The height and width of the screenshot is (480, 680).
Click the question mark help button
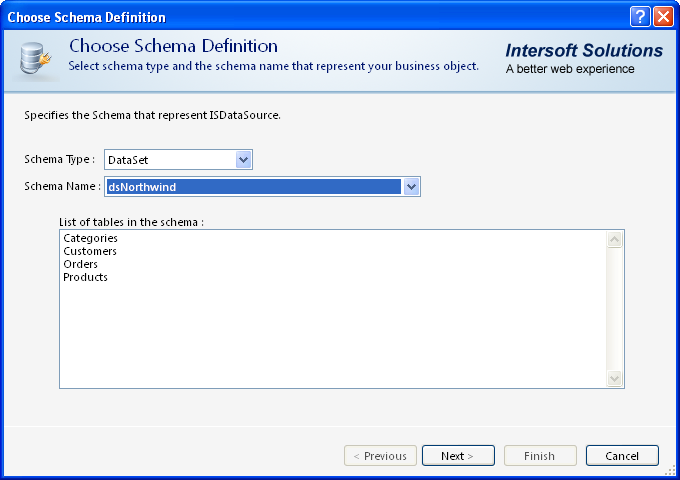click(x=640, y=17)
